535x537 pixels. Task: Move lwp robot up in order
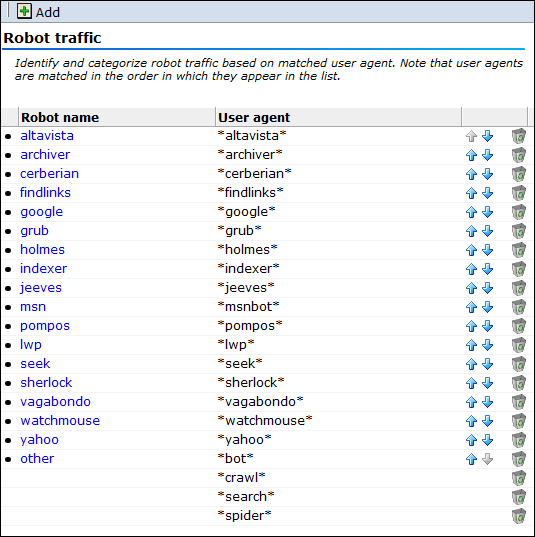pos(471,345)
